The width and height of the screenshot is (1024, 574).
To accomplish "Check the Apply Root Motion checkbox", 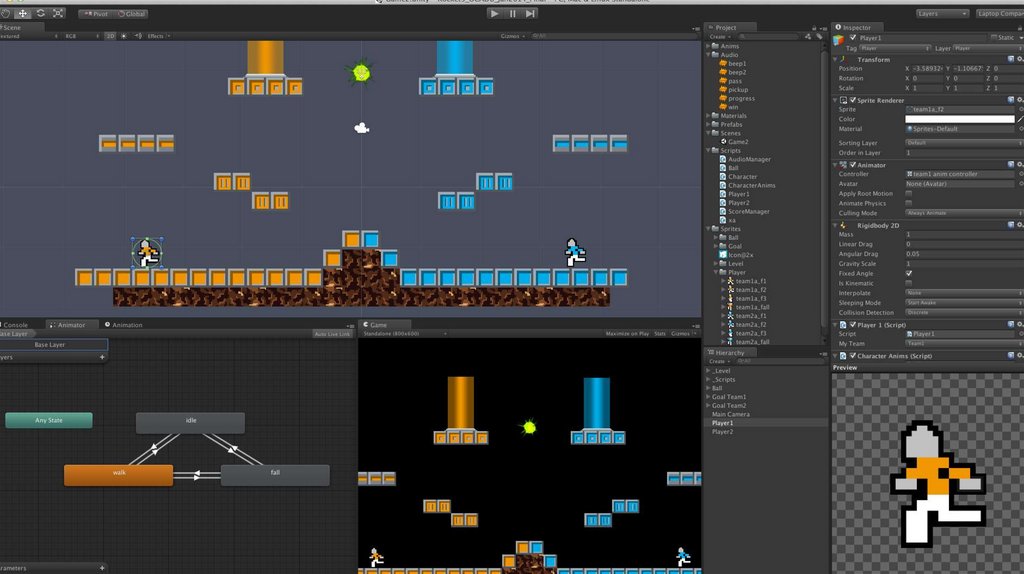I will (x=908, y=193).
